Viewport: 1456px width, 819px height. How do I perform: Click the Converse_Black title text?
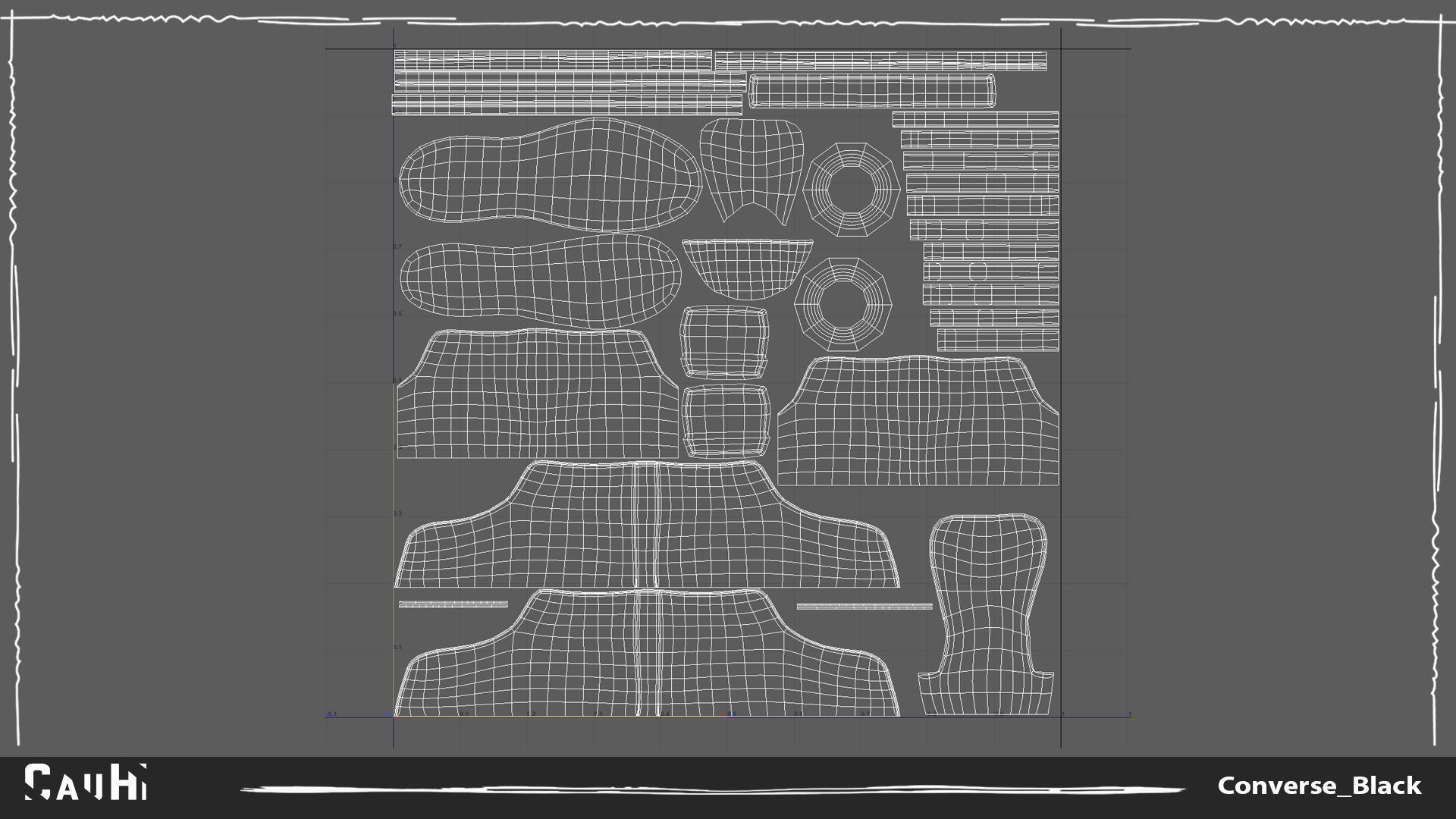click(1319, 786)
